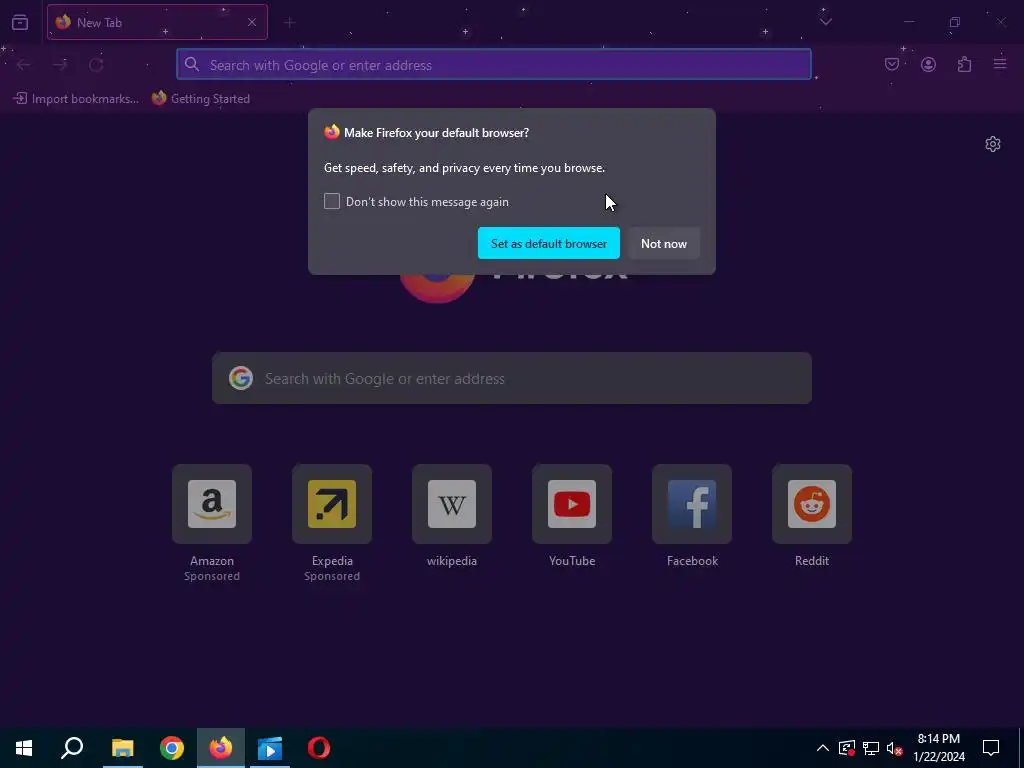Open the Movies & TV taskbar app
This screenshot has height=768, width=1024.
270,748
